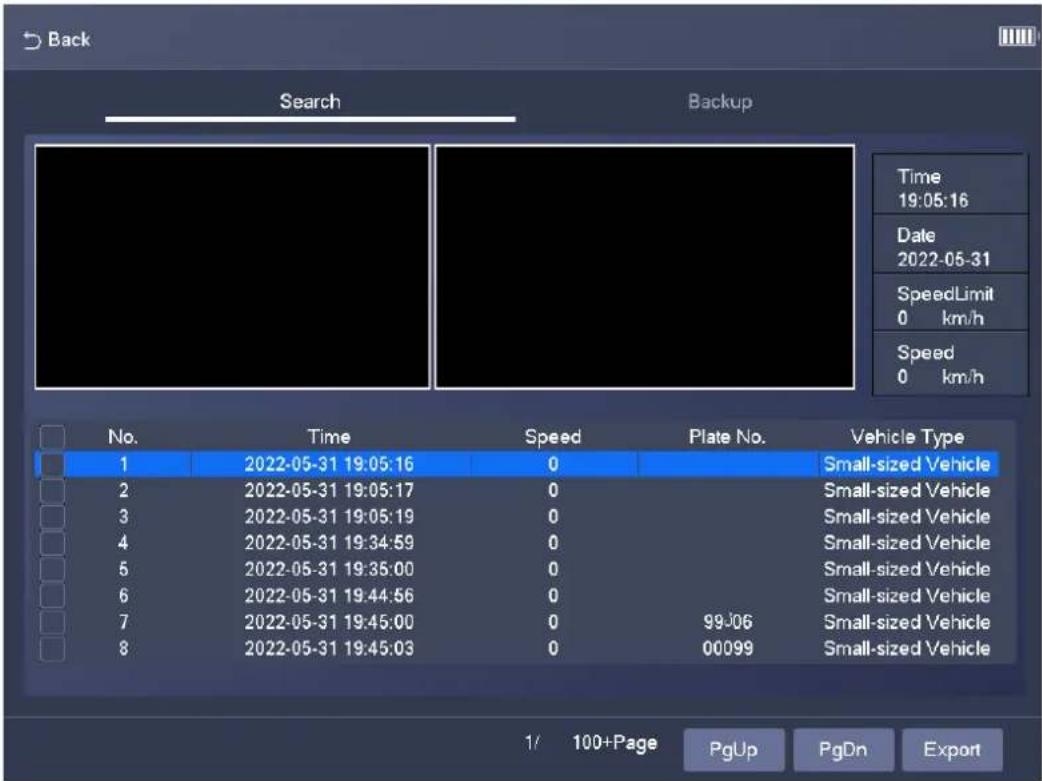
Task: Go to next page with PgDn
Action: coord(843,750)
